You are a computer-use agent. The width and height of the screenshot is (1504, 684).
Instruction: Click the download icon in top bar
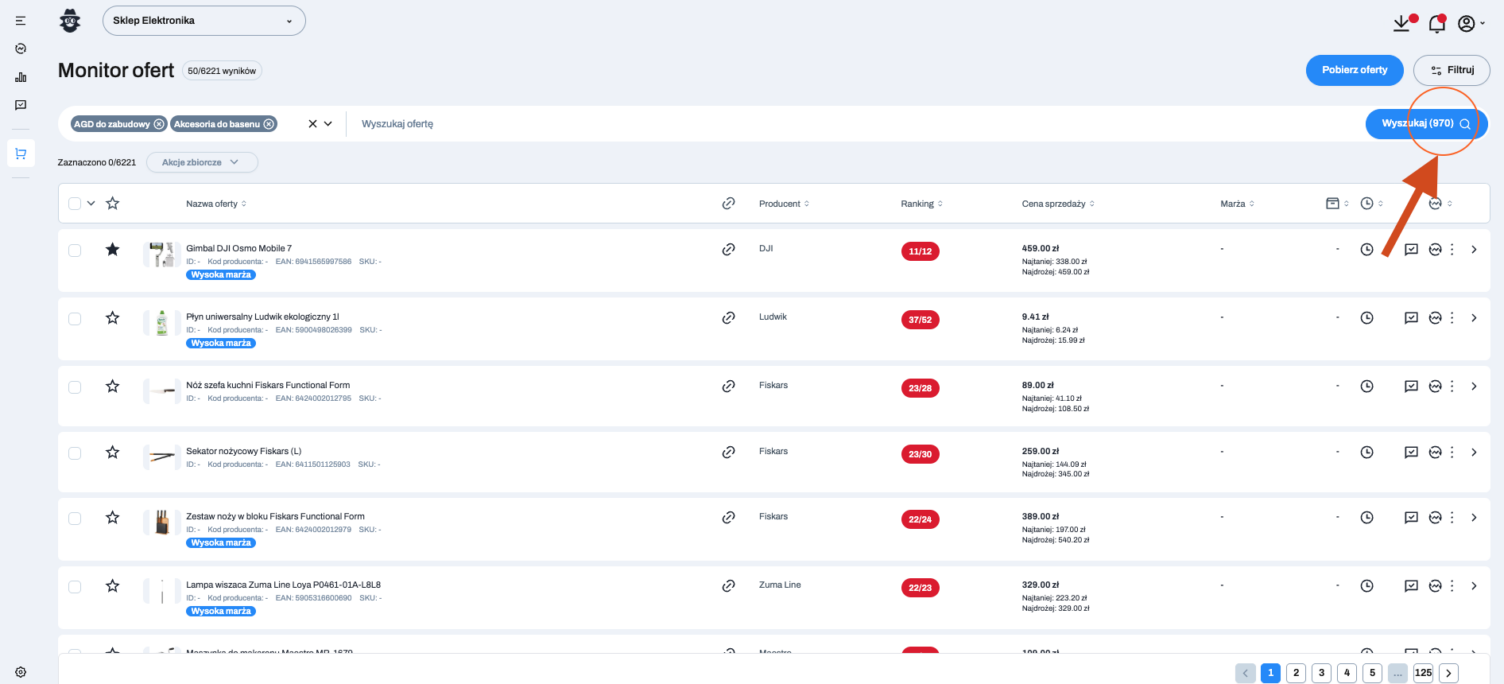click(x=1402, y=24)
